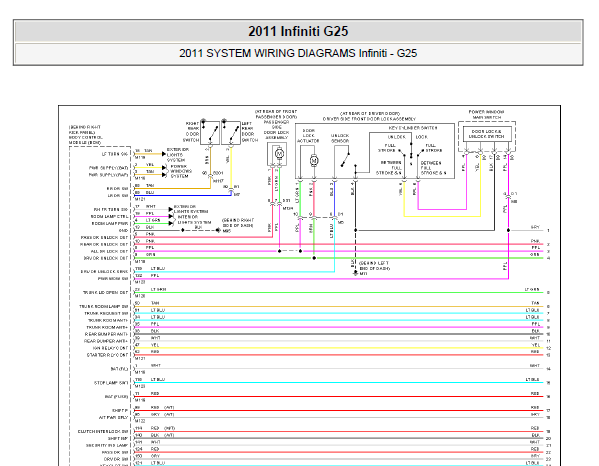Click the 'UNLOCK SENSOR' label
The height and width of the screenshot is (466, 599).
340,138
